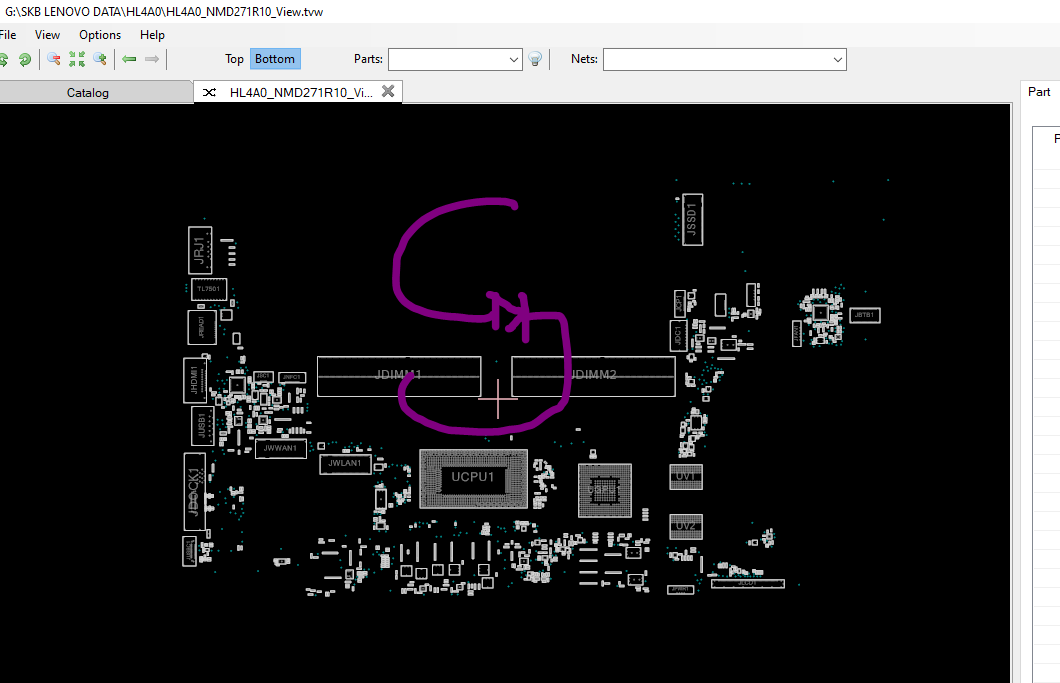Viewport: 1060px width, 683px height.
Task: Select the UCPU1 processor component
Action: [473, 477]
